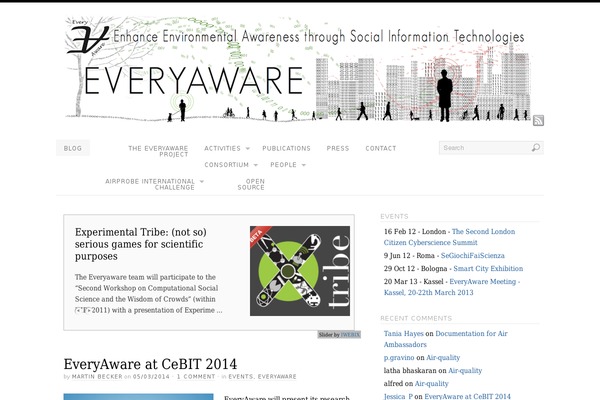
Task: Expand the Activities dropdown arrow
Action: [x=248, y=149]
